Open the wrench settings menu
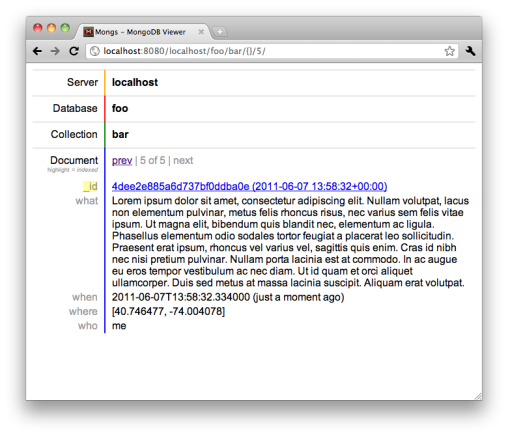Viewport: 508px width, 436px height. click(470, 51)
